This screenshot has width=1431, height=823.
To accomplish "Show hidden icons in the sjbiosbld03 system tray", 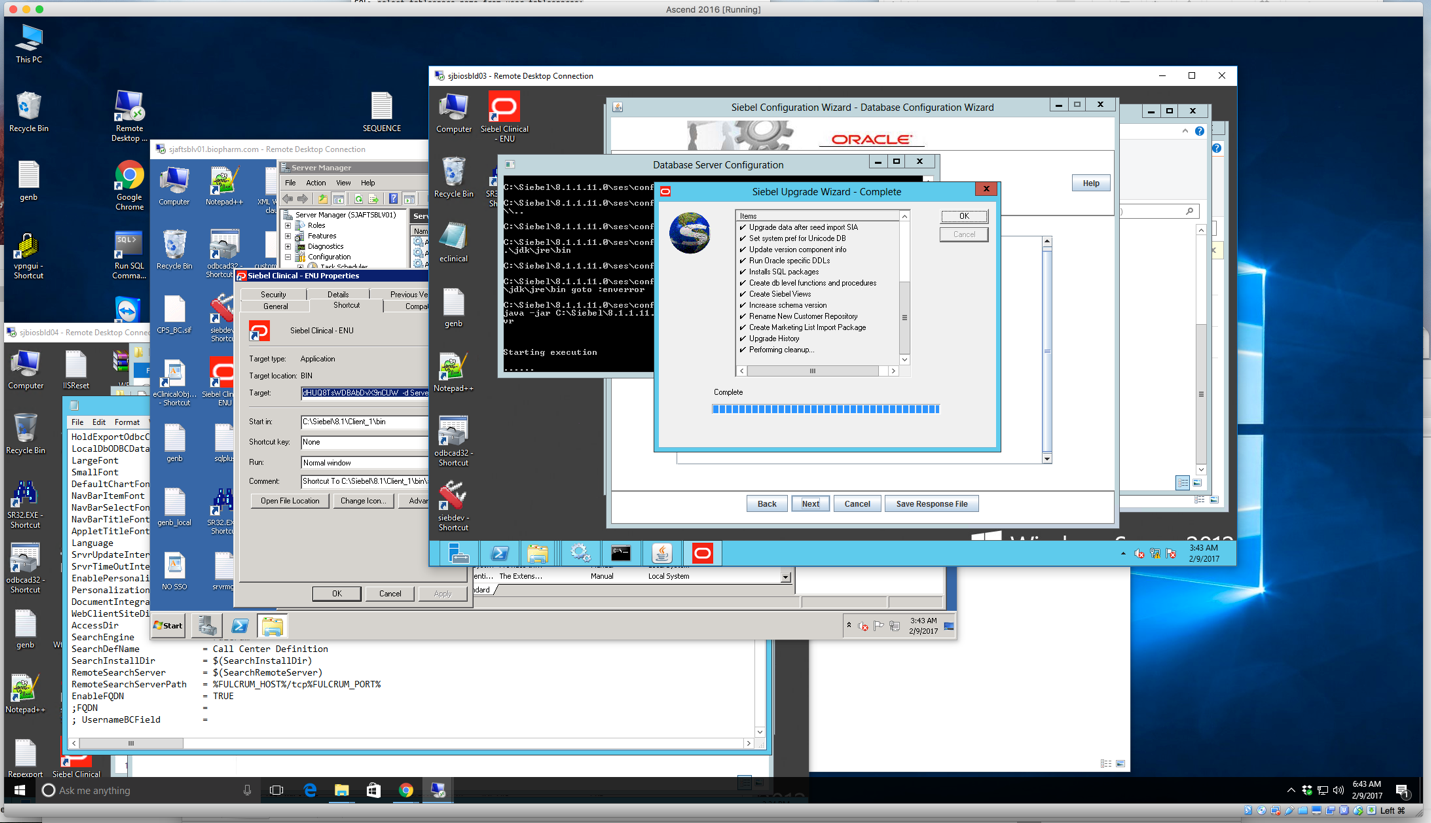I will coord(1123,553).
